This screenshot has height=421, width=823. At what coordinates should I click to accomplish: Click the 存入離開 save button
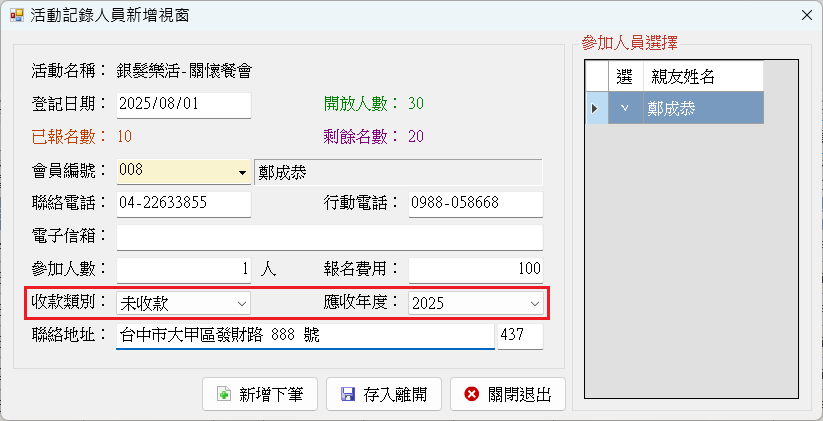pyautogui.click(x=384, y=394)
